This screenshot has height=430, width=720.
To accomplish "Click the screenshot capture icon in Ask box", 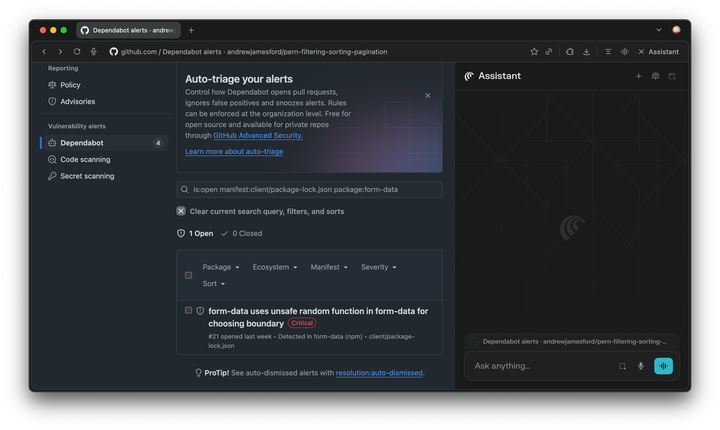I will (x=622, y=366).
